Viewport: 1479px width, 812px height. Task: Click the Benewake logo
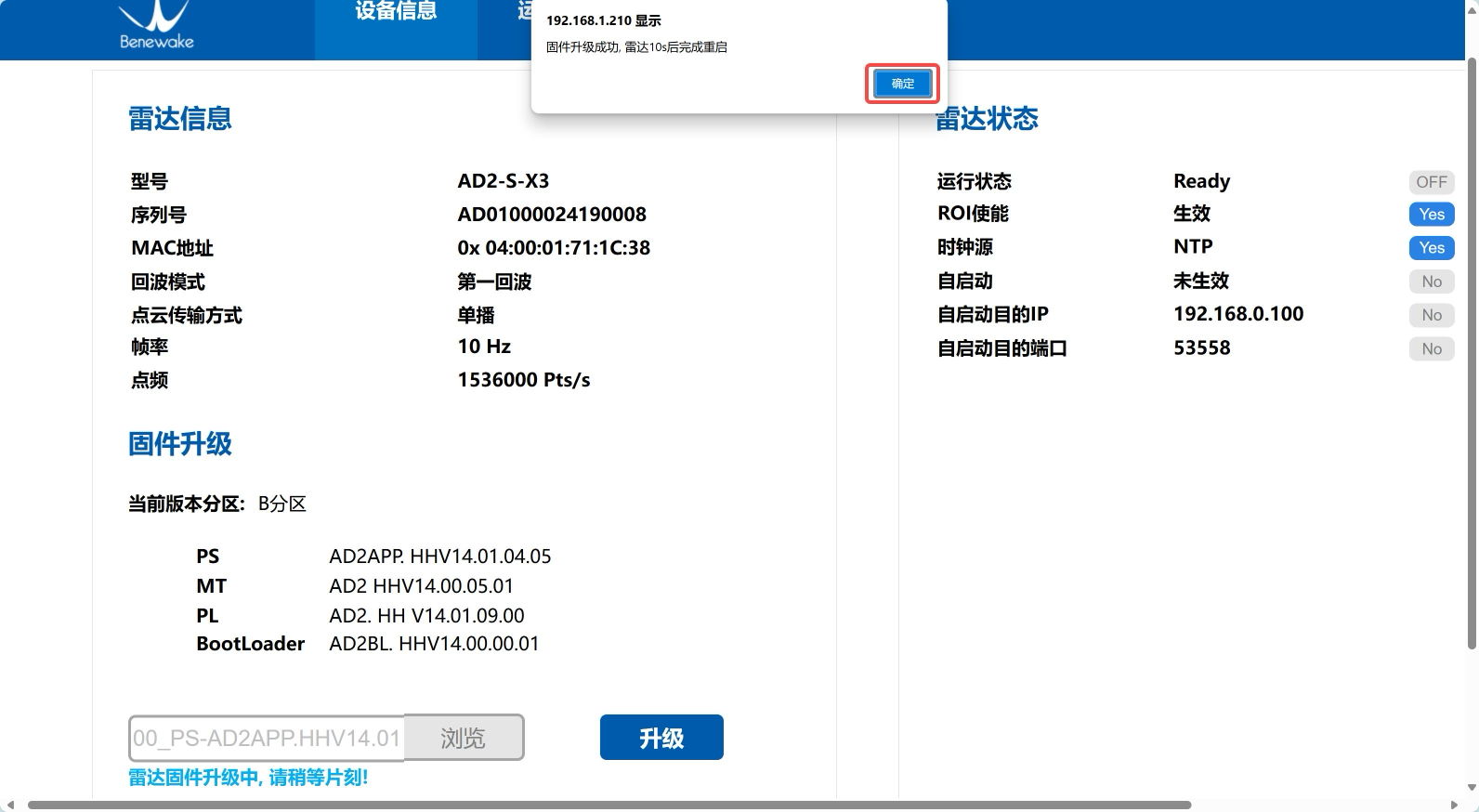coord(156,26)
